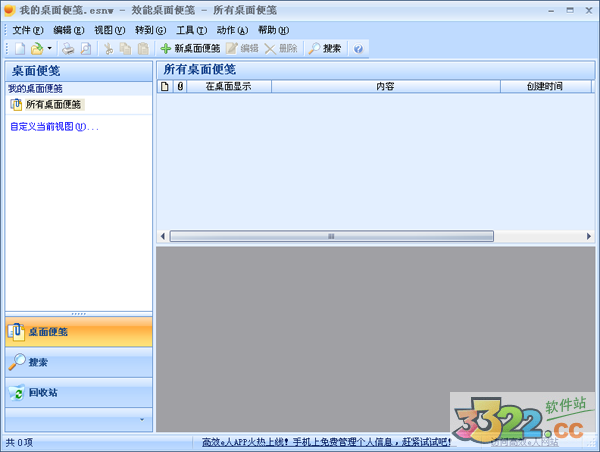The image size is (600, 452).
Task: Select 所有桌面便笺 in the left panel
Action: click(53, 104)
